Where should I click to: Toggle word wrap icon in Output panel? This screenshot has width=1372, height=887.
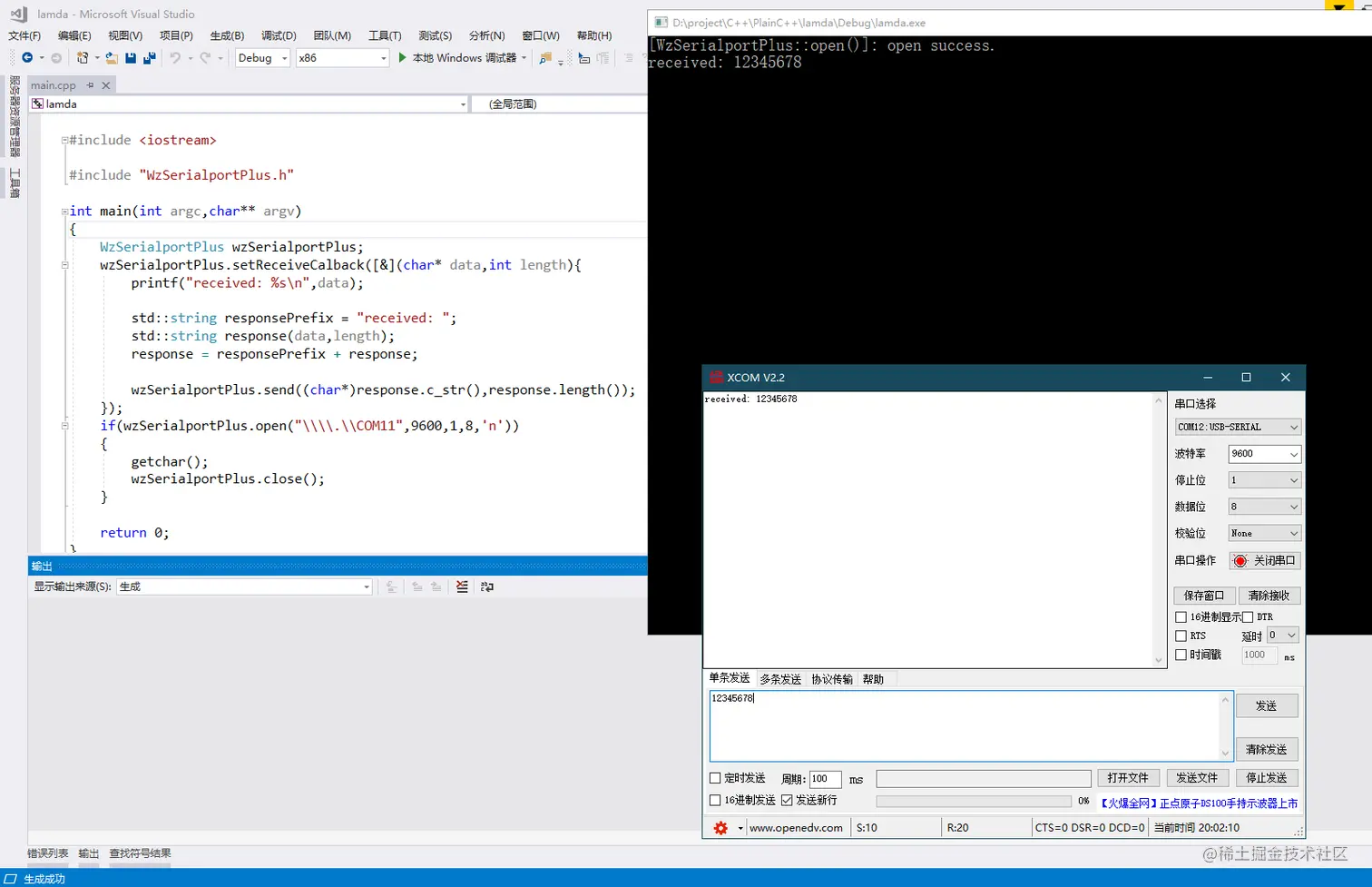tap(487, 586)
